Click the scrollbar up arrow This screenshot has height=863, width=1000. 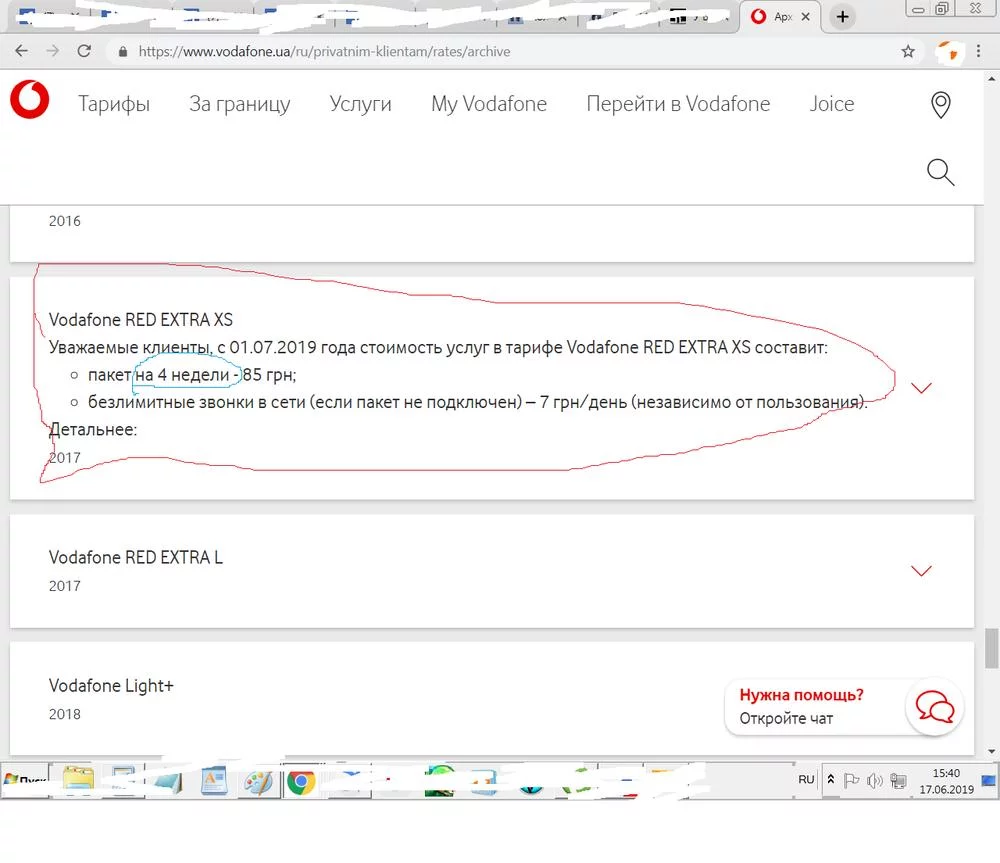tap(991, 79)
